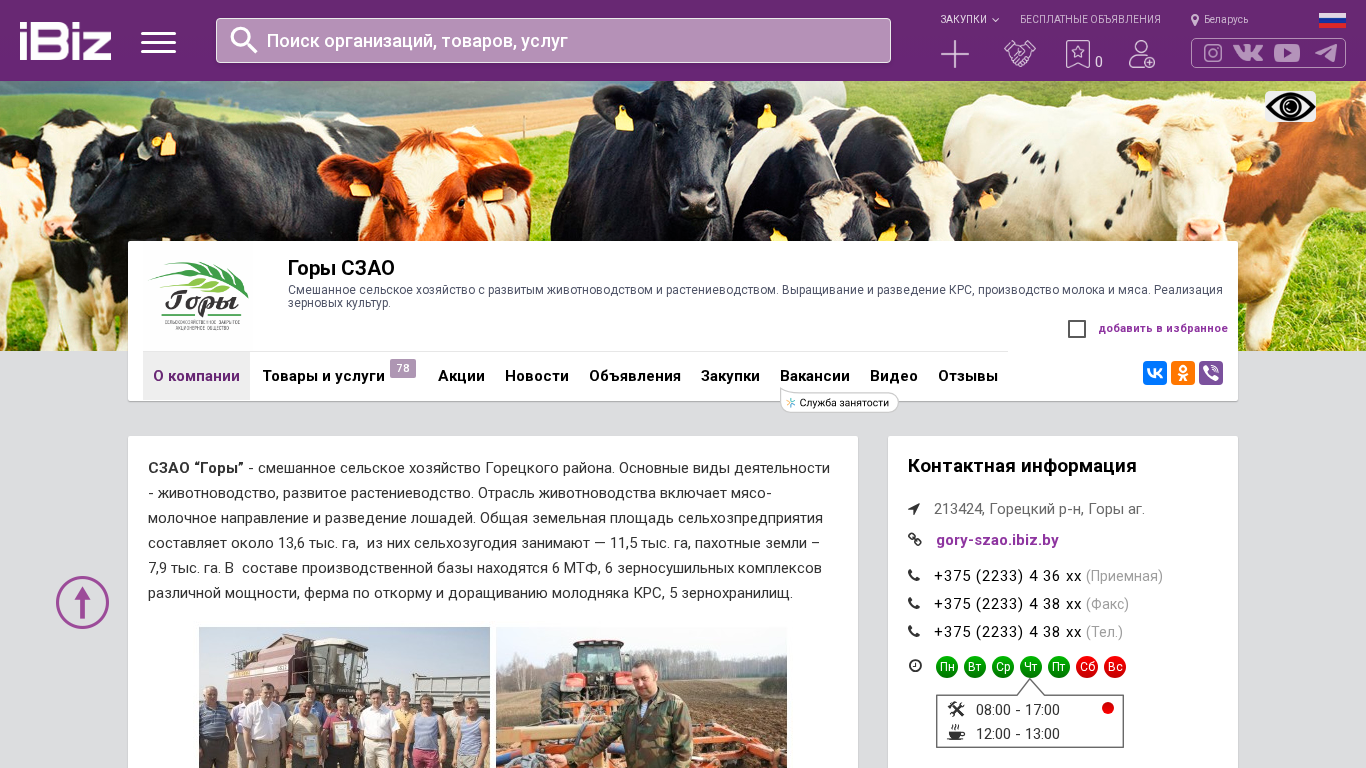Reveal the Факс phone number
1366x768 pixels.
click(1008, 604)
